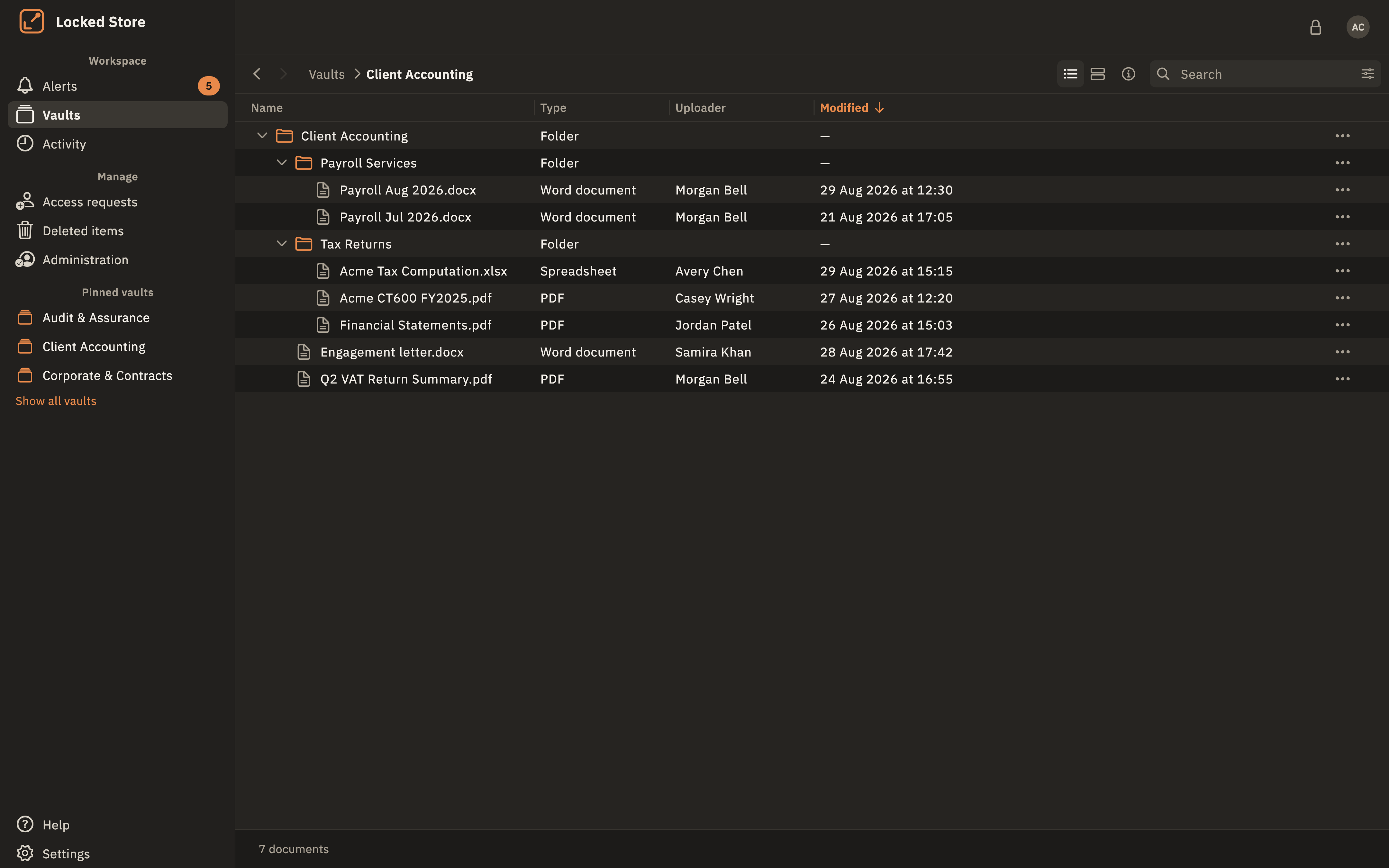Open Access requests
This screenshot has height=868, width=1389.
coord(118,202)
